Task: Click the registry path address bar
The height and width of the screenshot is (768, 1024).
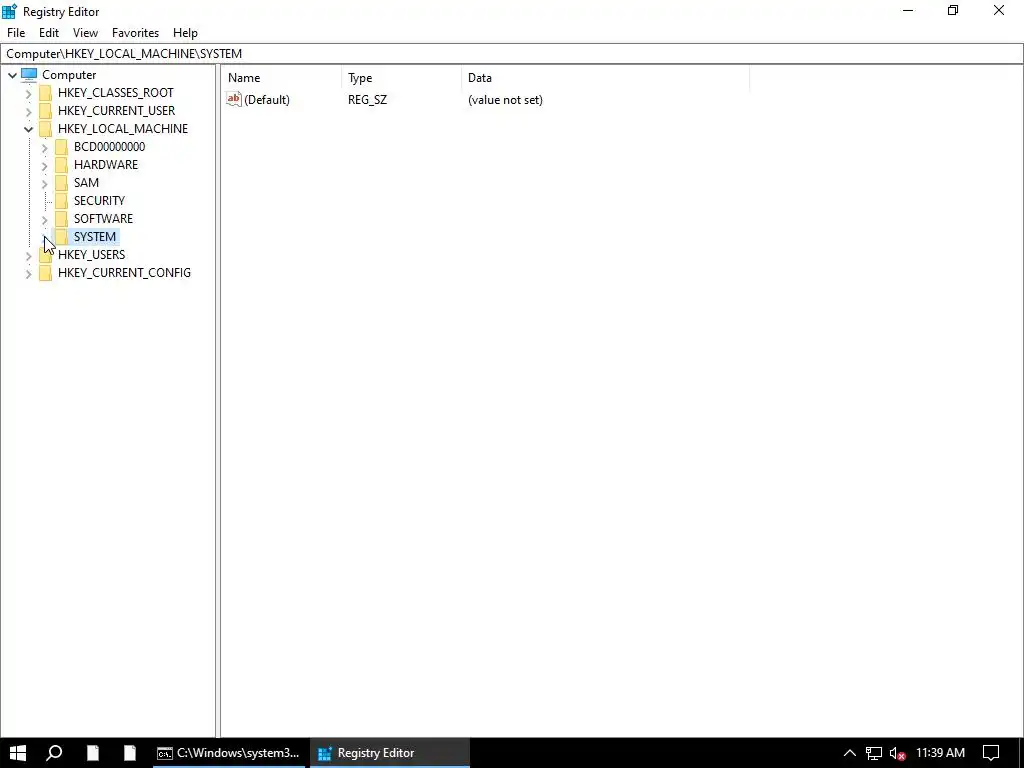Action: tap(512, 54)
